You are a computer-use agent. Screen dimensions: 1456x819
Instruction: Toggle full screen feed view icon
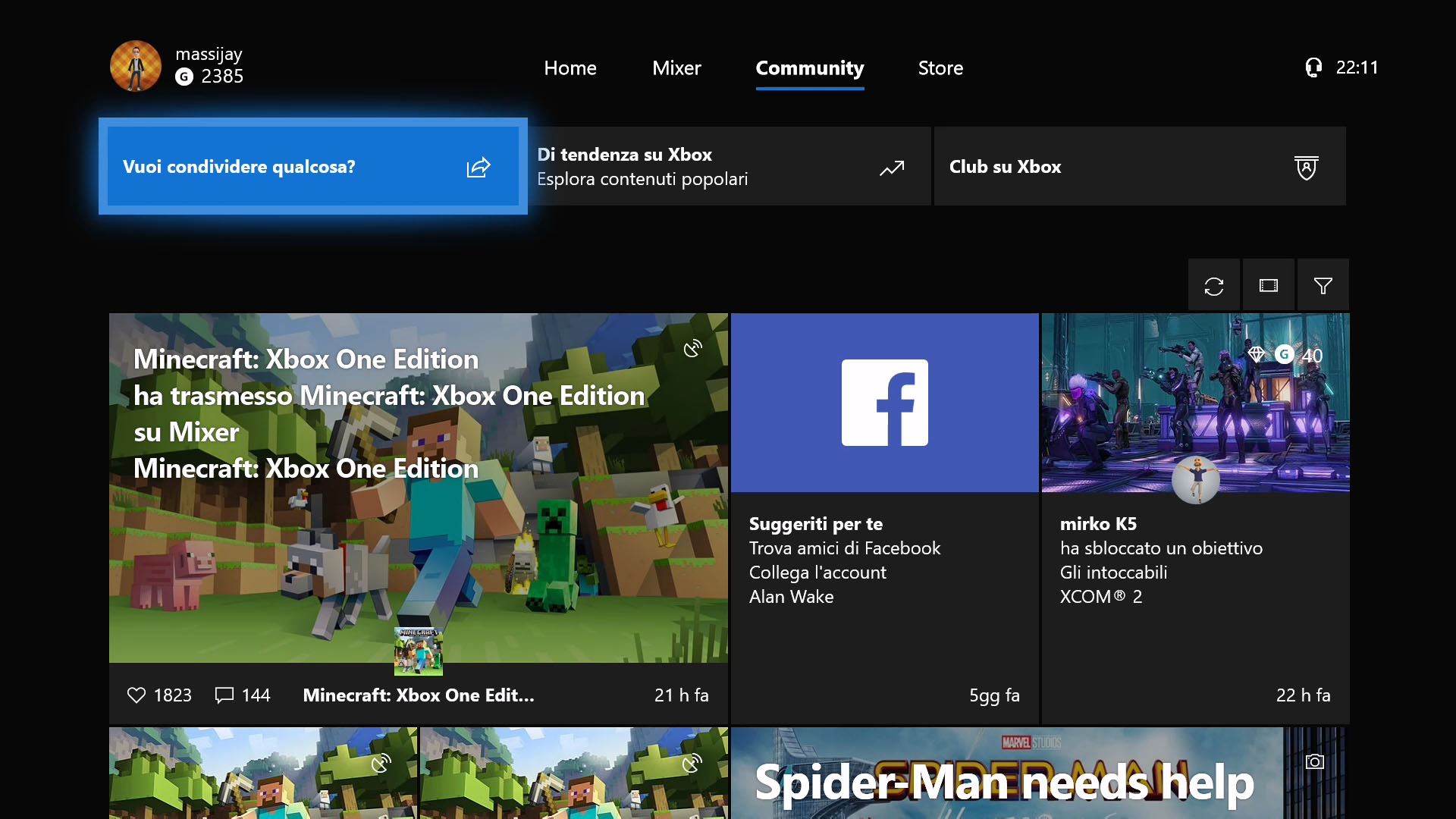click(x=1269, y=286)
